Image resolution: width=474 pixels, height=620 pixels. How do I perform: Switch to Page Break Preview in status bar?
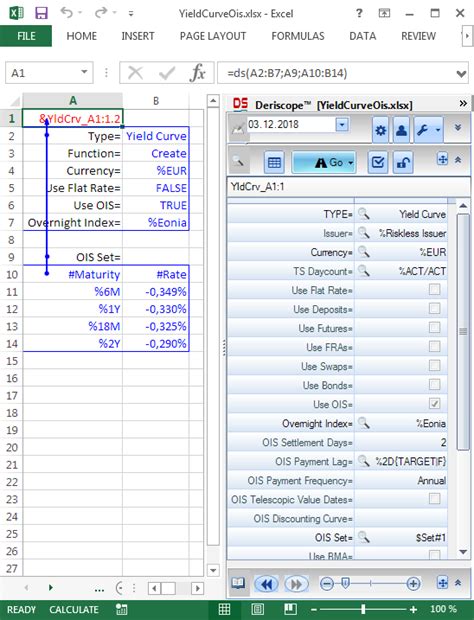tap(291, 609)
